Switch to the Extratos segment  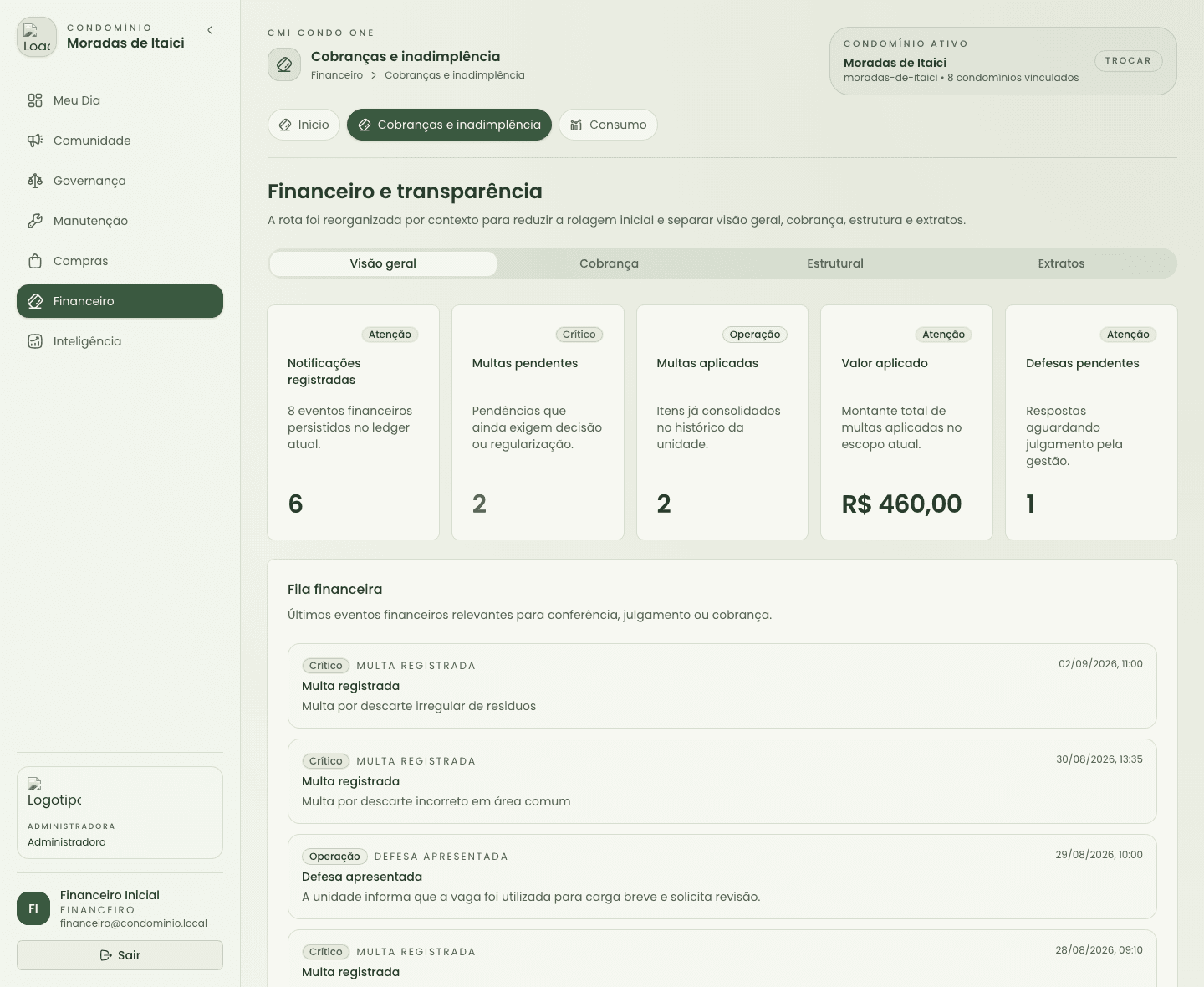tap(1061, 263)
